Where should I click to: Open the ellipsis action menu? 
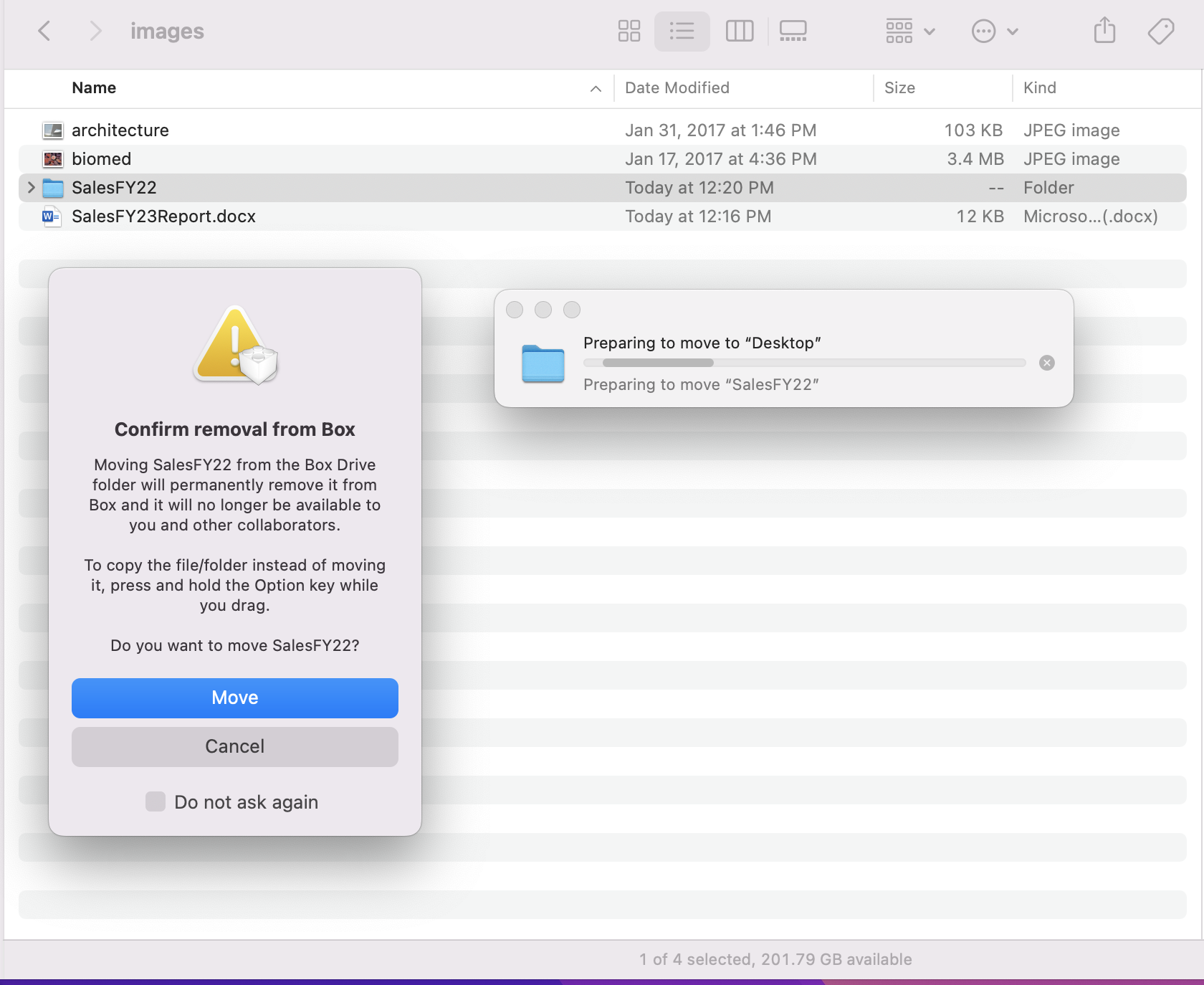[x=995, y=31]
